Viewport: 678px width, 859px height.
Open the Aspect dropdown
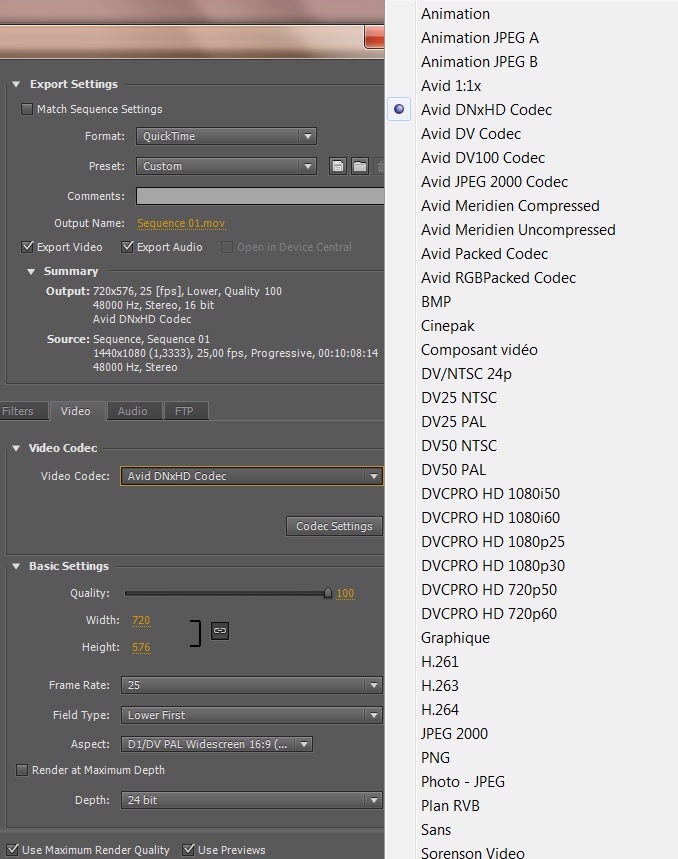click(217, 744)
